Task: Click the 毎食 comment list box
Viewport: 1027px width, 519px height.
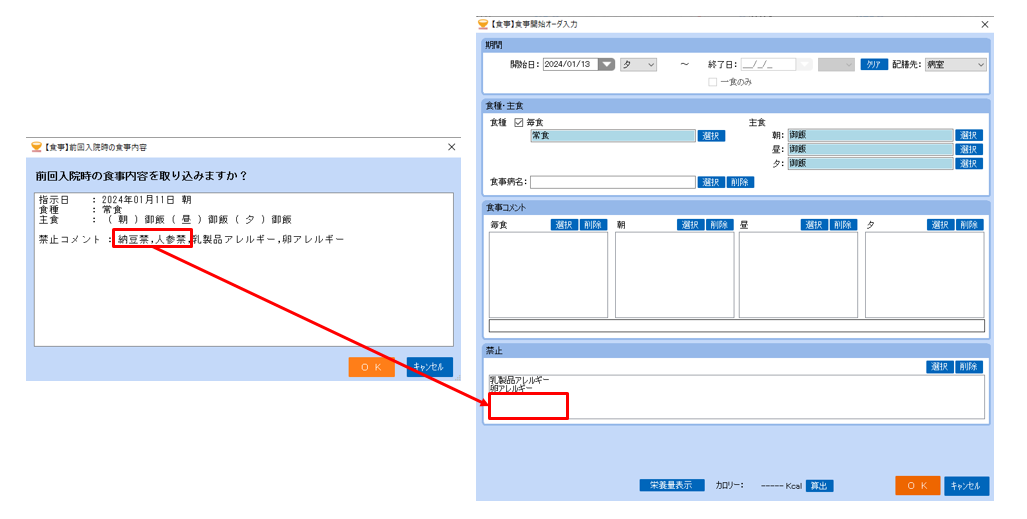Action: [548, 275]
